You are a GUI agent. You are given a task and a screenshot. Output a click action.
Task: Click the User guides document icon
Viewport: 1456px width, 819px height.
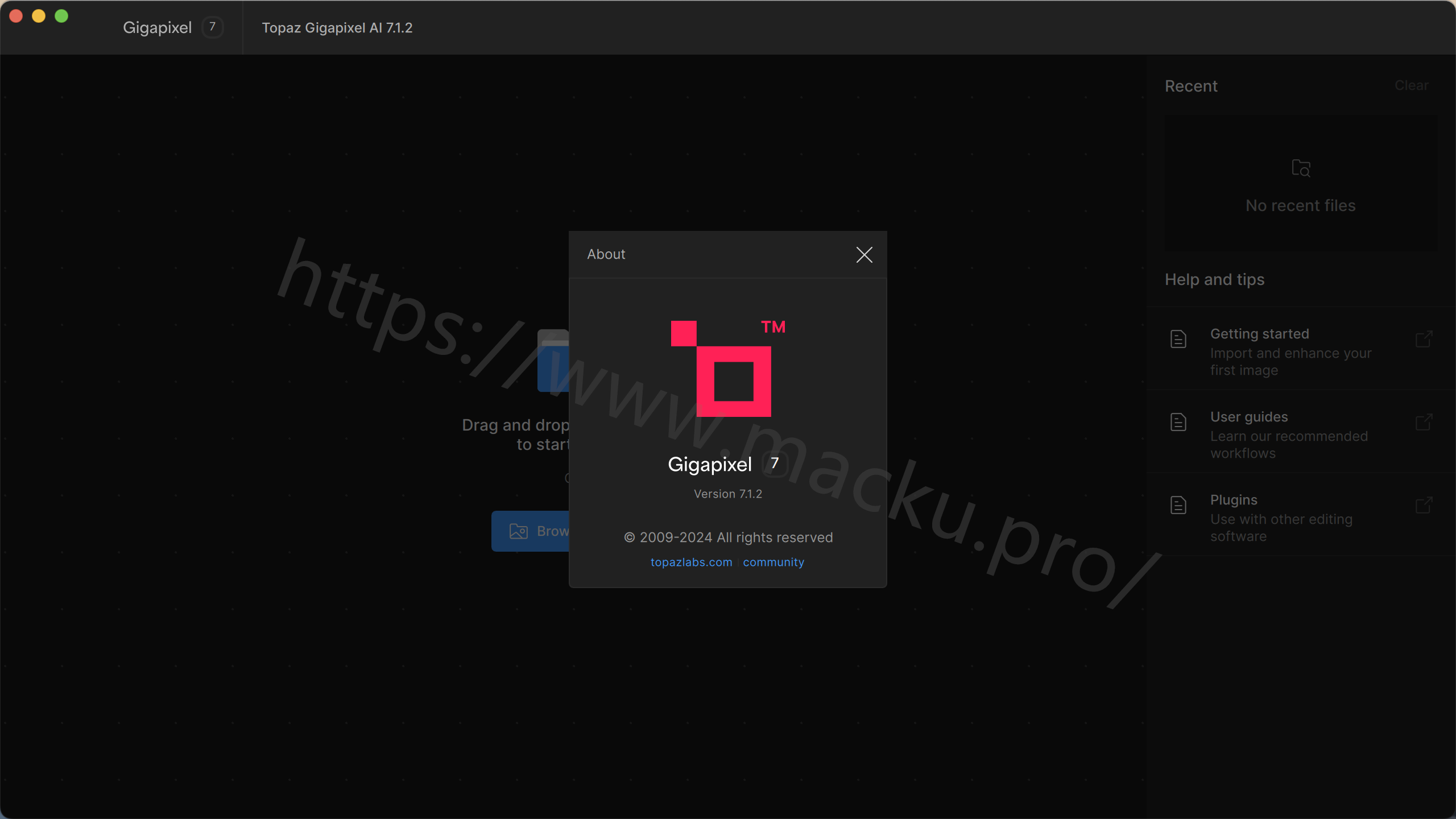click(x=1178, y=422)
